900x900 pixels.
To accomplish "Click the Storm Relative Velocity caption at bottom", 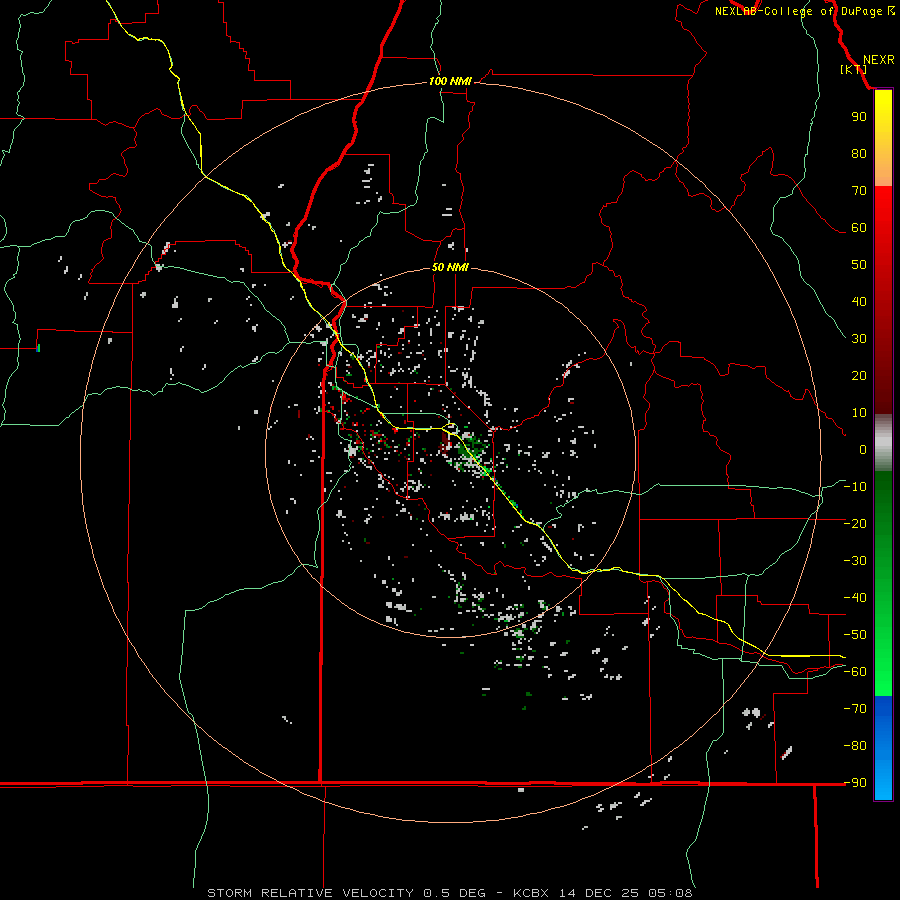I will 449,893.
